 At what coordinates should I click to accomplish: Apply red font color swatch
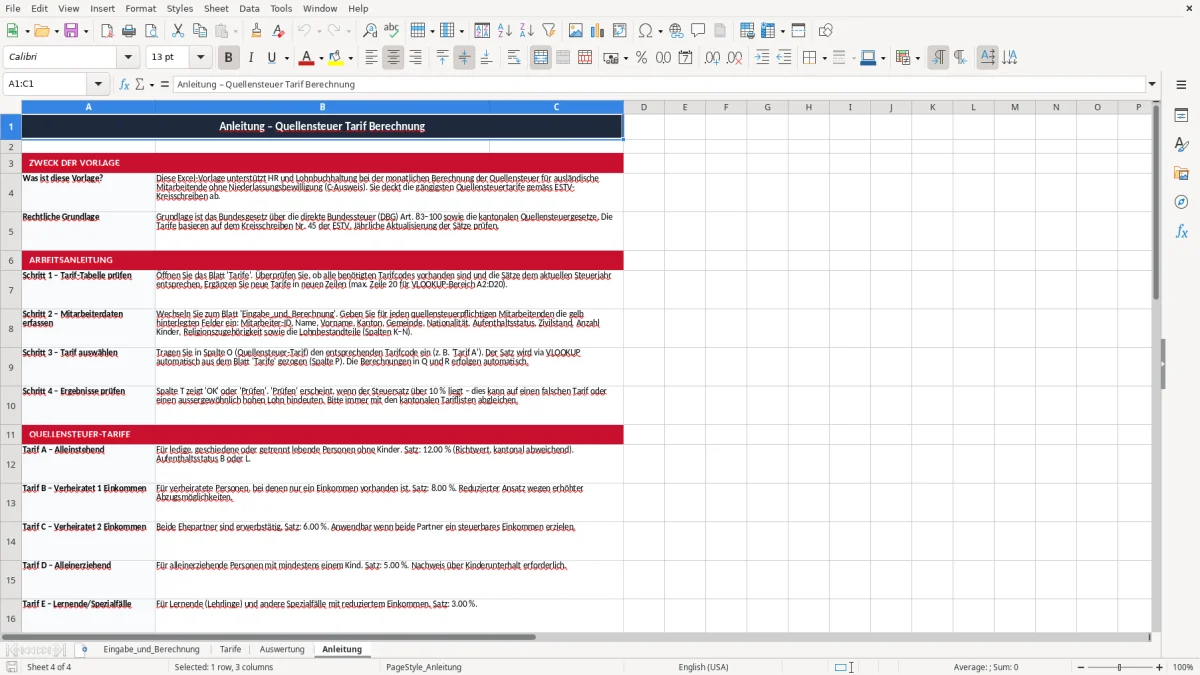coord(307,58)
